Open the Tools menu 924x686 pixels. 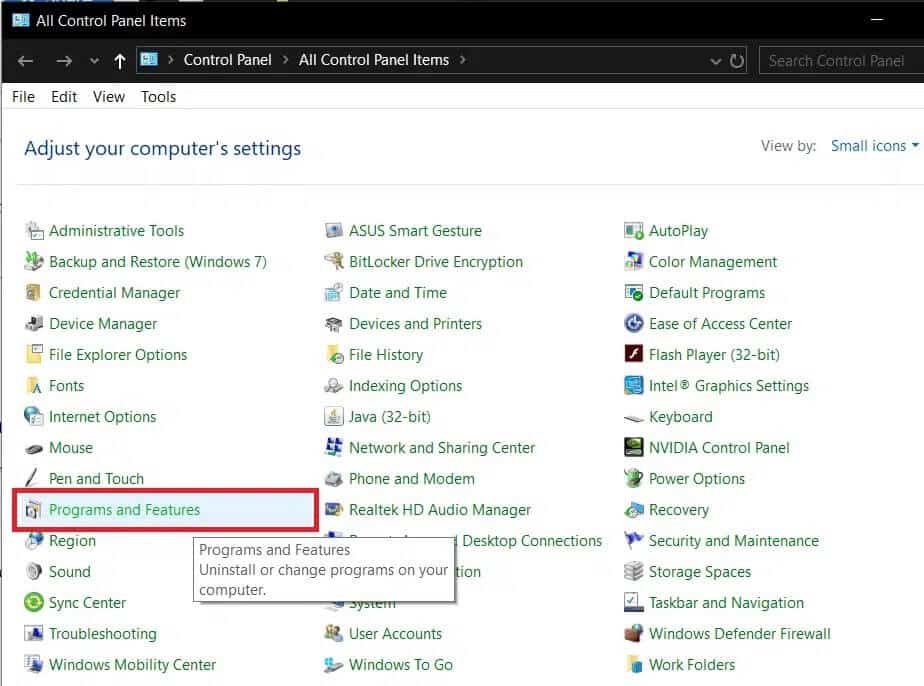[159, 97]
